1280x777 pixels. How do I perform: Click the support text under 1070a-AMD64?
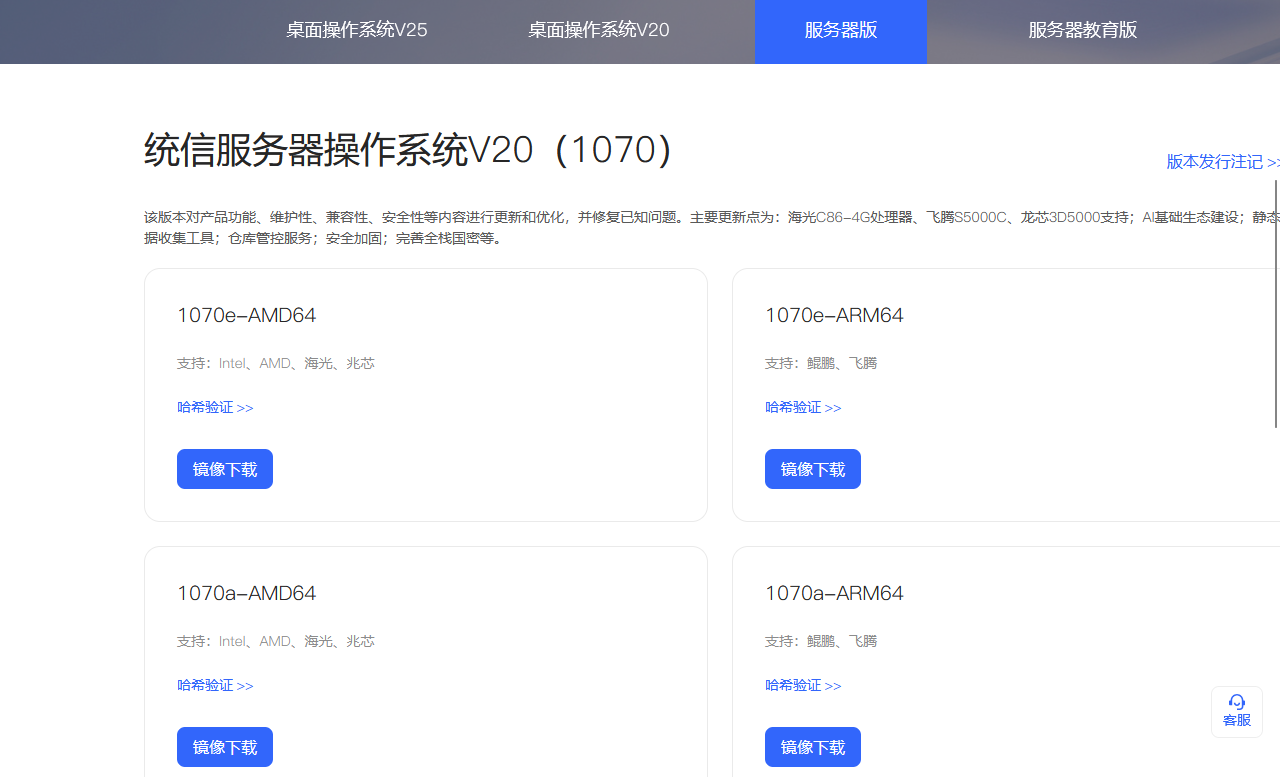click(x=276, y=641)
